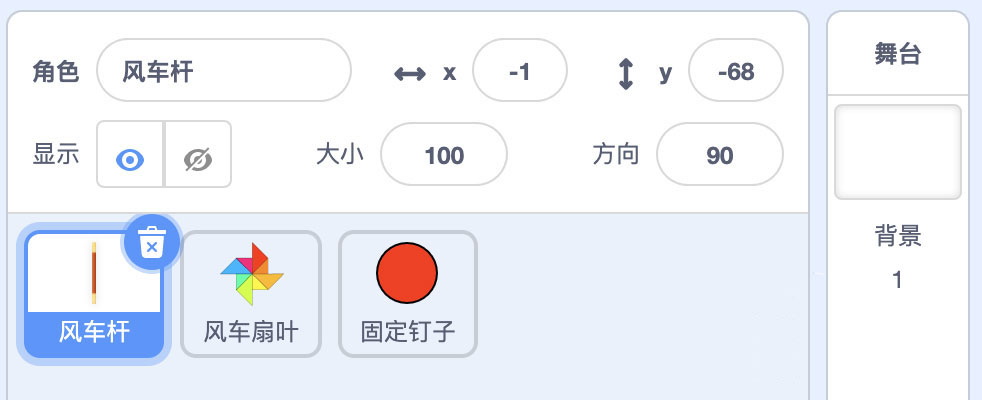Select the 风车扇叶 pinwheel sprite thumbnail
Image resolution: width=982 pixels, height=400 pixels.
(251, 274)
